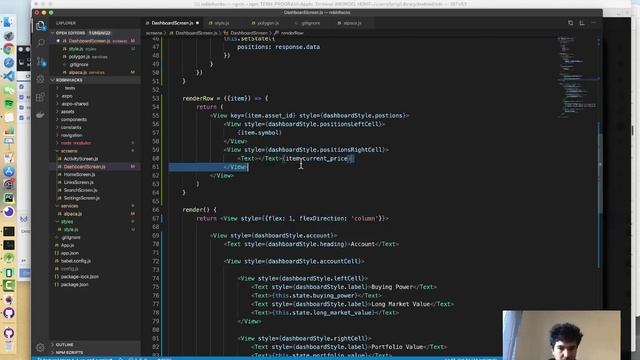Open Google Chrome from the dock
This screenshot has width=640, height=360.
(x=9, y=49)
